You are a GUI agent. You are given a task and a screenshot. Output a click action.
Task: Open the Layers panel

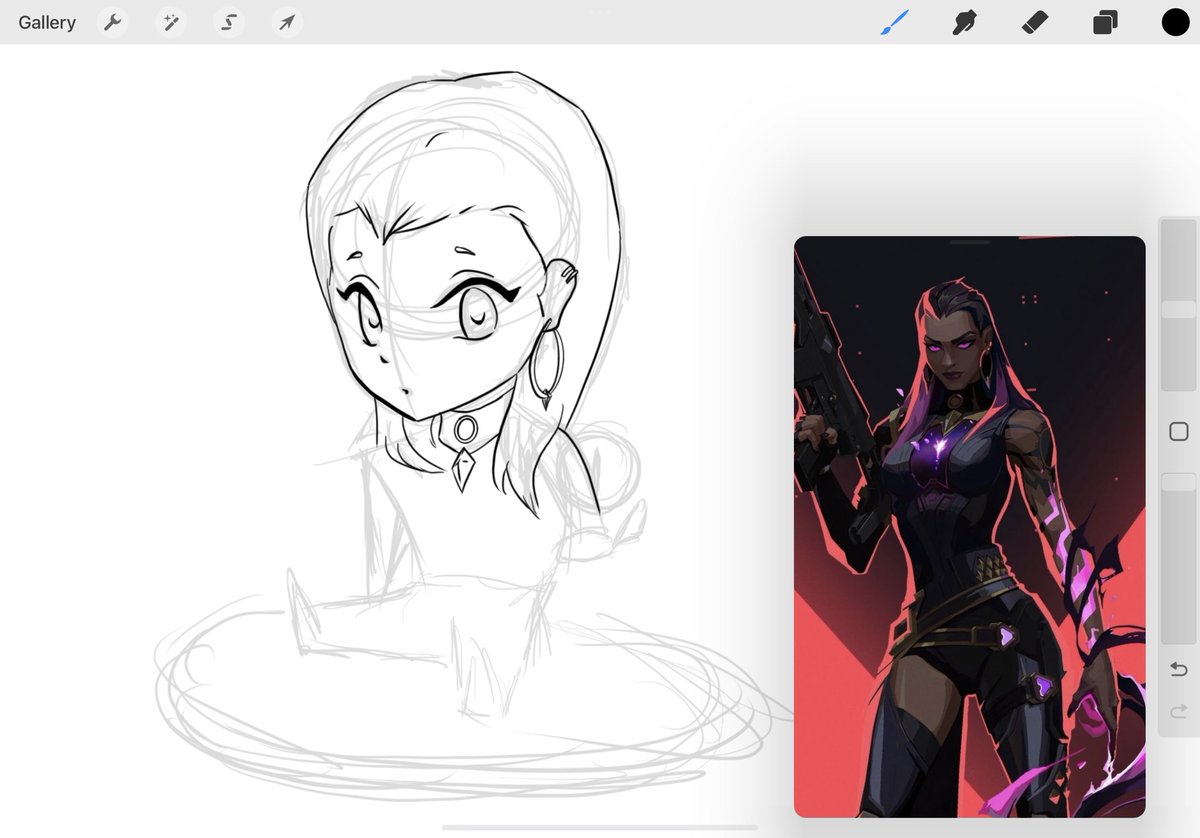(1105, 22)
